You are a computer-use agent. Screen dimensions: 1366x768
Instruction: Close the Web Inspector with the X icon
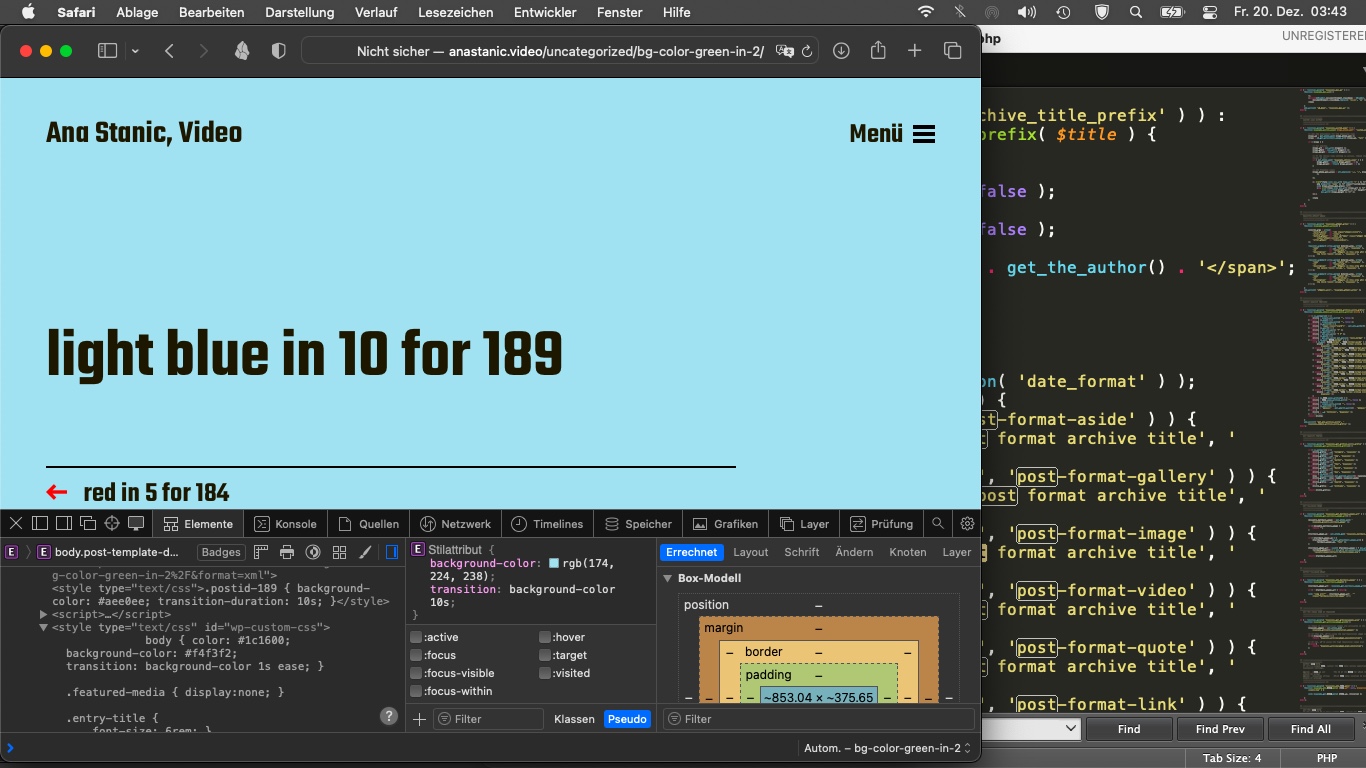click(16, 523)
